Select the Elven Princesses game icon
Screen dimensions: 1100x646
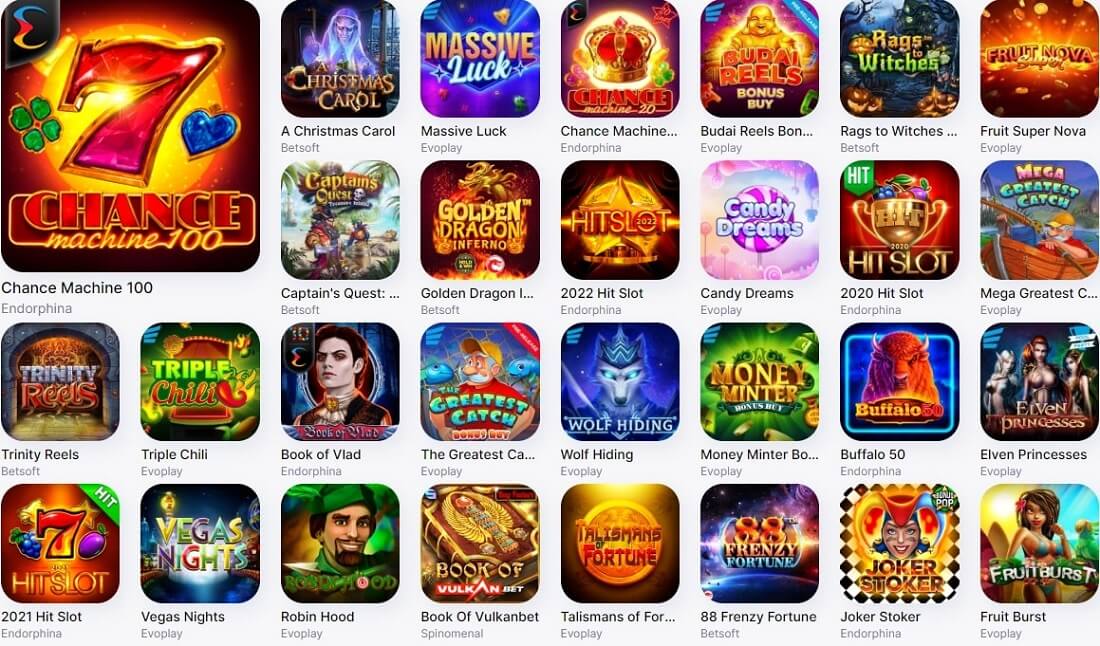(1040, 382)
